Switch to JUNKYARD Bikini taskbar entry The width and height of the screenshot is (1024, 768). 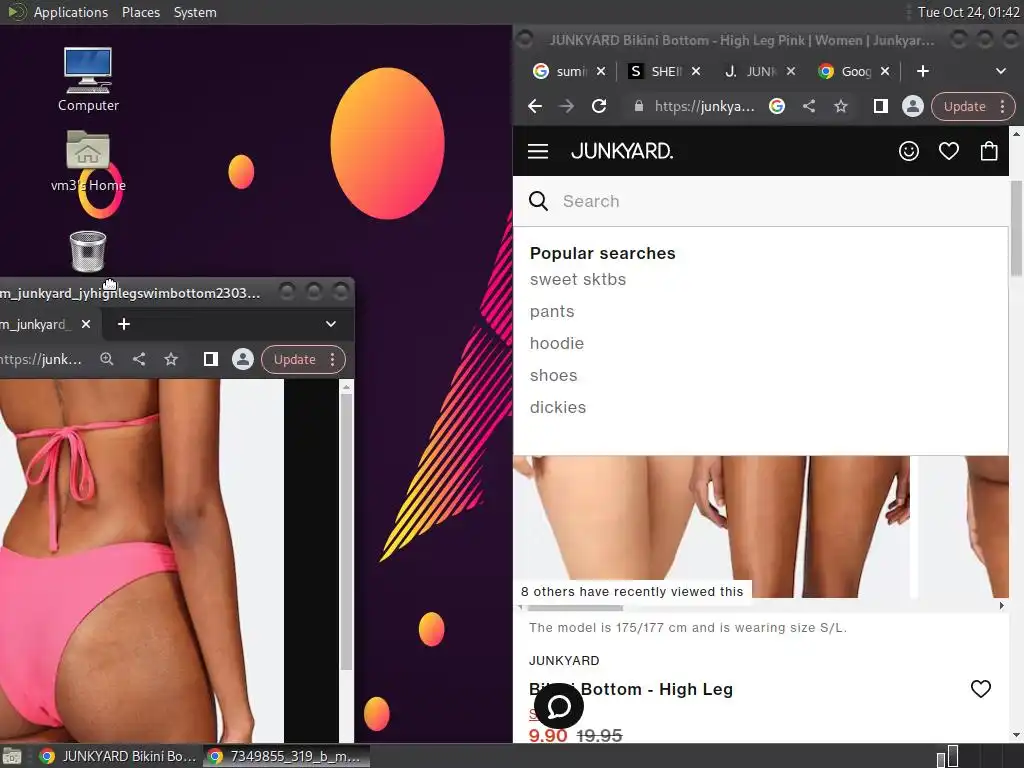pos(118,756)
